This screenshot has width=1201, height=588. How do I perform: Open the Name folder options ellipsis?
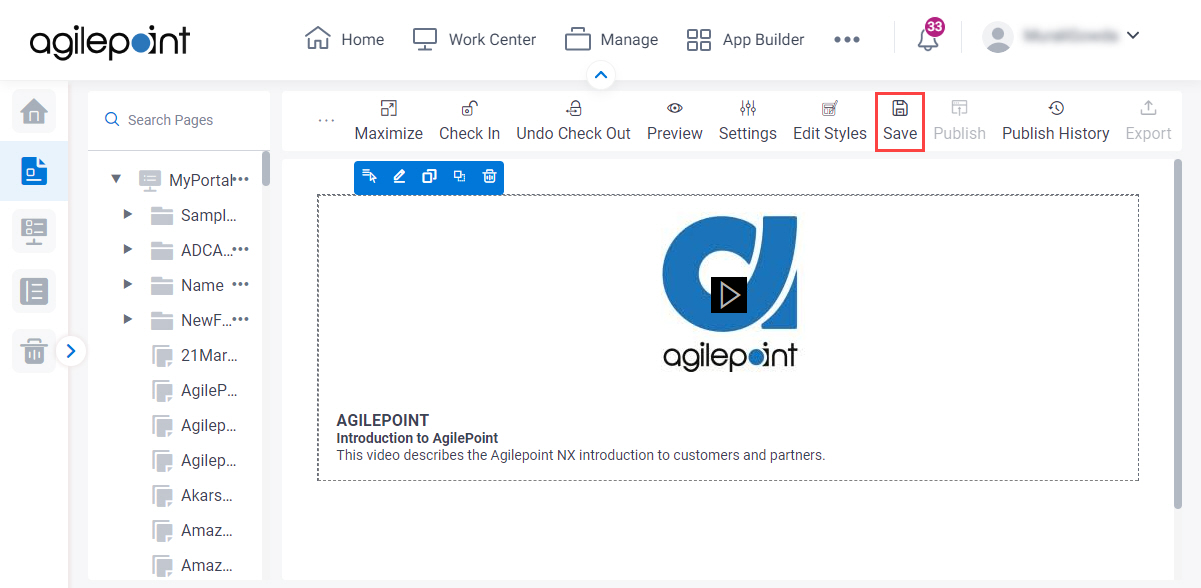[241, 284]
